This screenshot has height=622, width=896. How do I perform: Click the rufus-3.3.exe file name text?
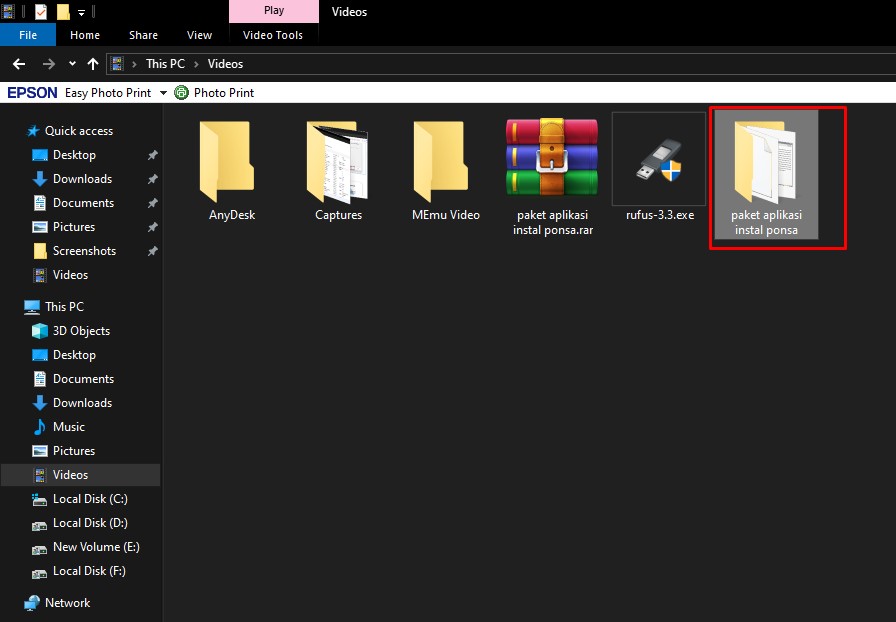click(x=659, y=215)
